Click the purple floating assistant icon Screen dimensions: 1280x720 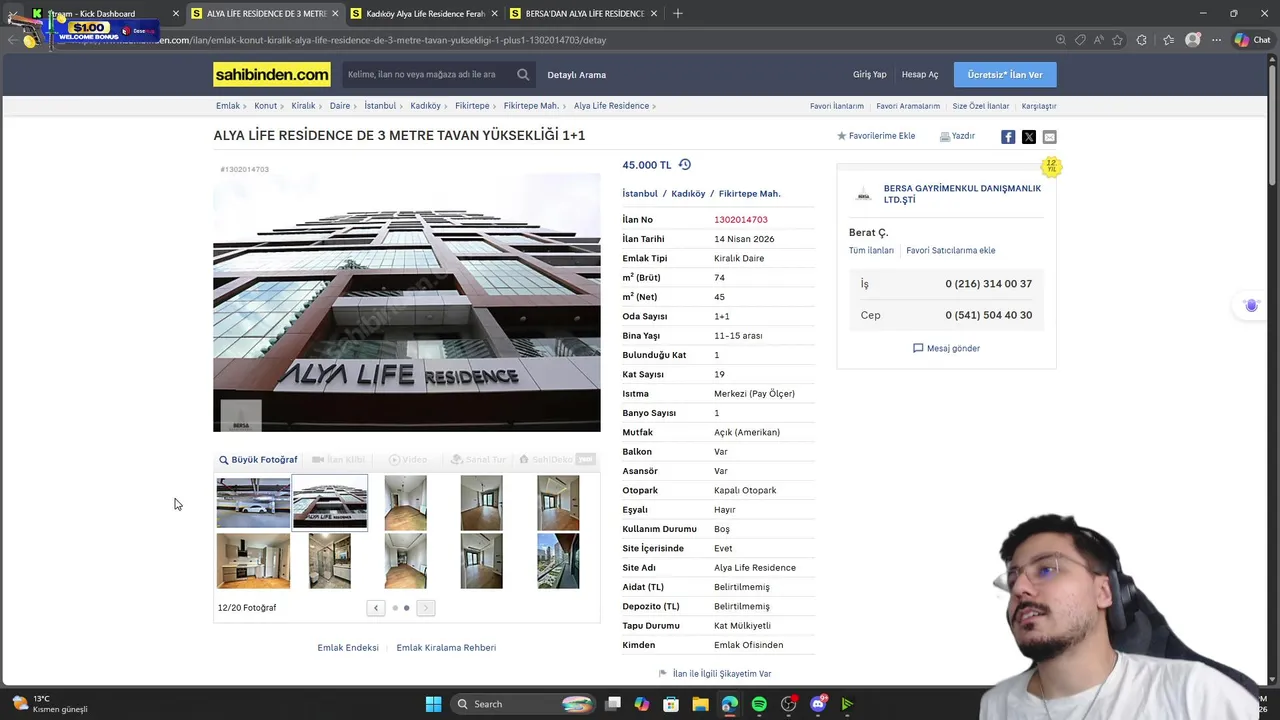[1251, 305]
